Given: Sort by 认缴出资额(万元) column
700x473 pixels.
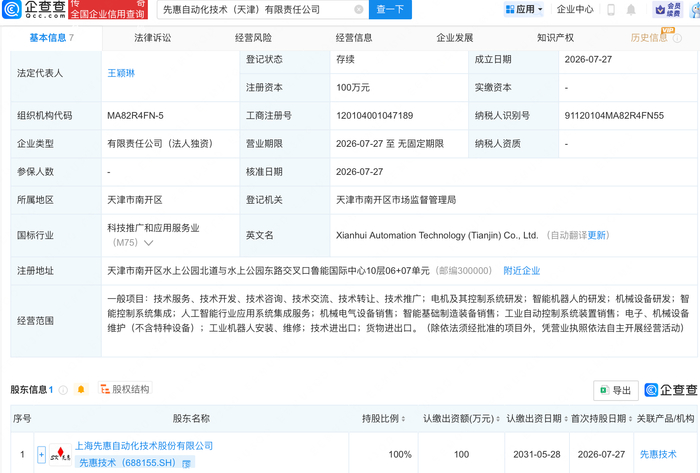Looking at the screenshot, I should tap(498, 419).
